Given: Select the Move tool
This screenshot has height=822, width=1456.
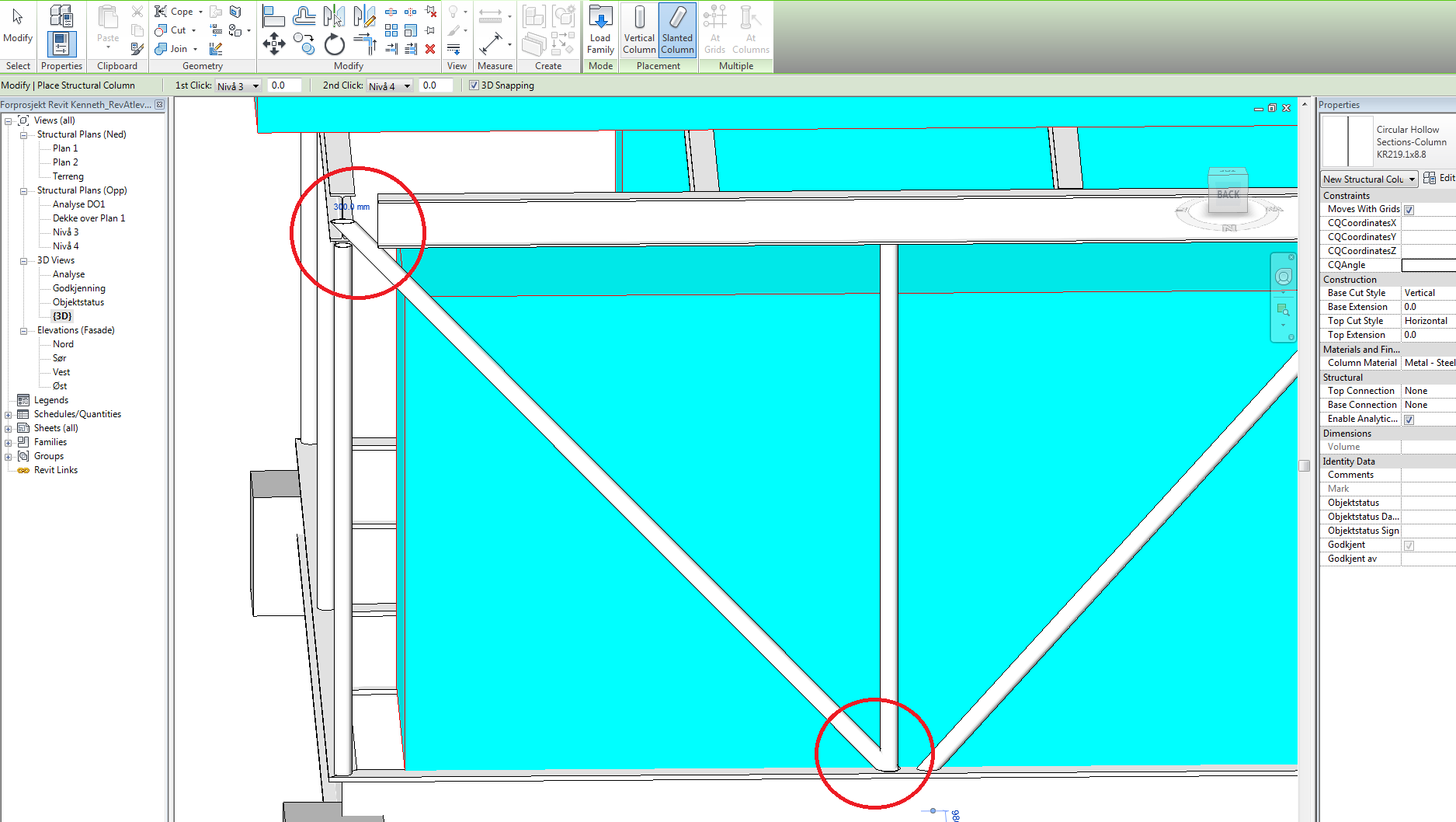Looking at the screenshot, I should (273, 45).
